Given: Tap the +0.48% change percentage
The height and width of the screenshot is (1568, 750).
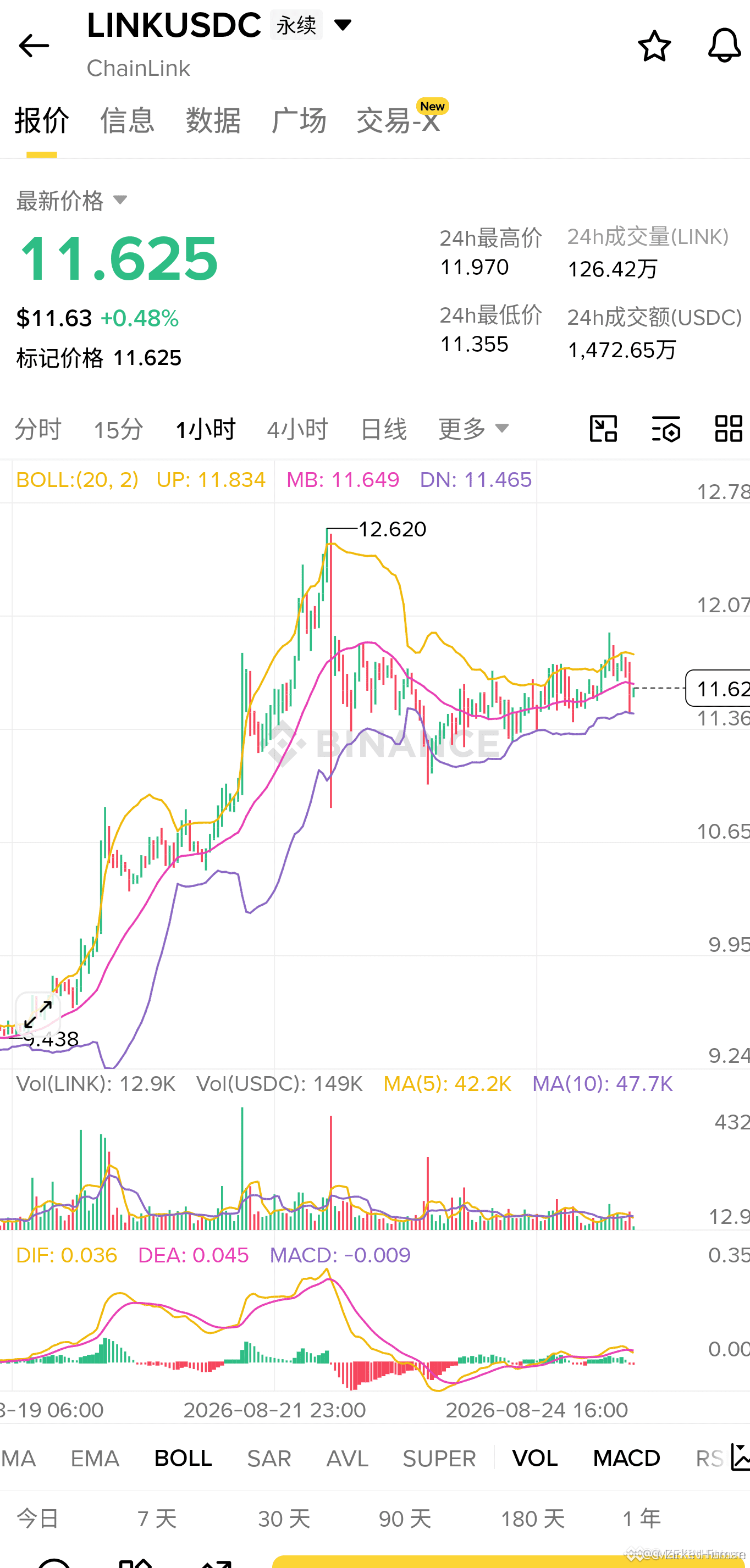Looking at the screenshot, I should coord(140,318).
